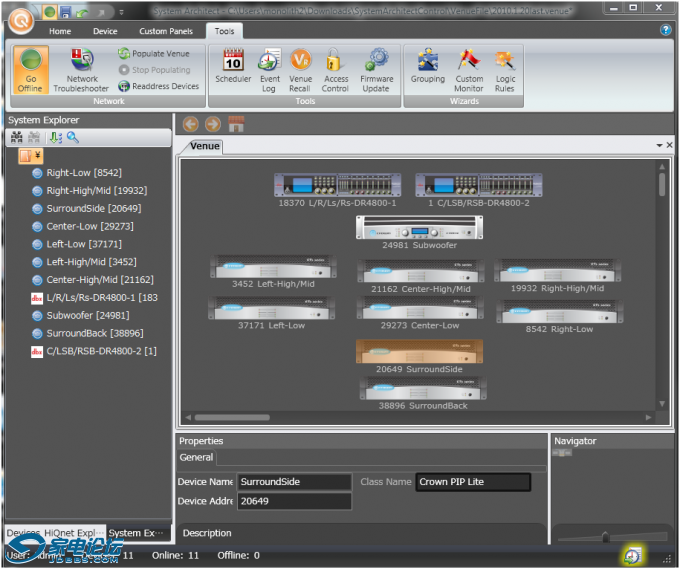Click the Go Offline button
Screen dimensions: 680x569
coord(31,70)
